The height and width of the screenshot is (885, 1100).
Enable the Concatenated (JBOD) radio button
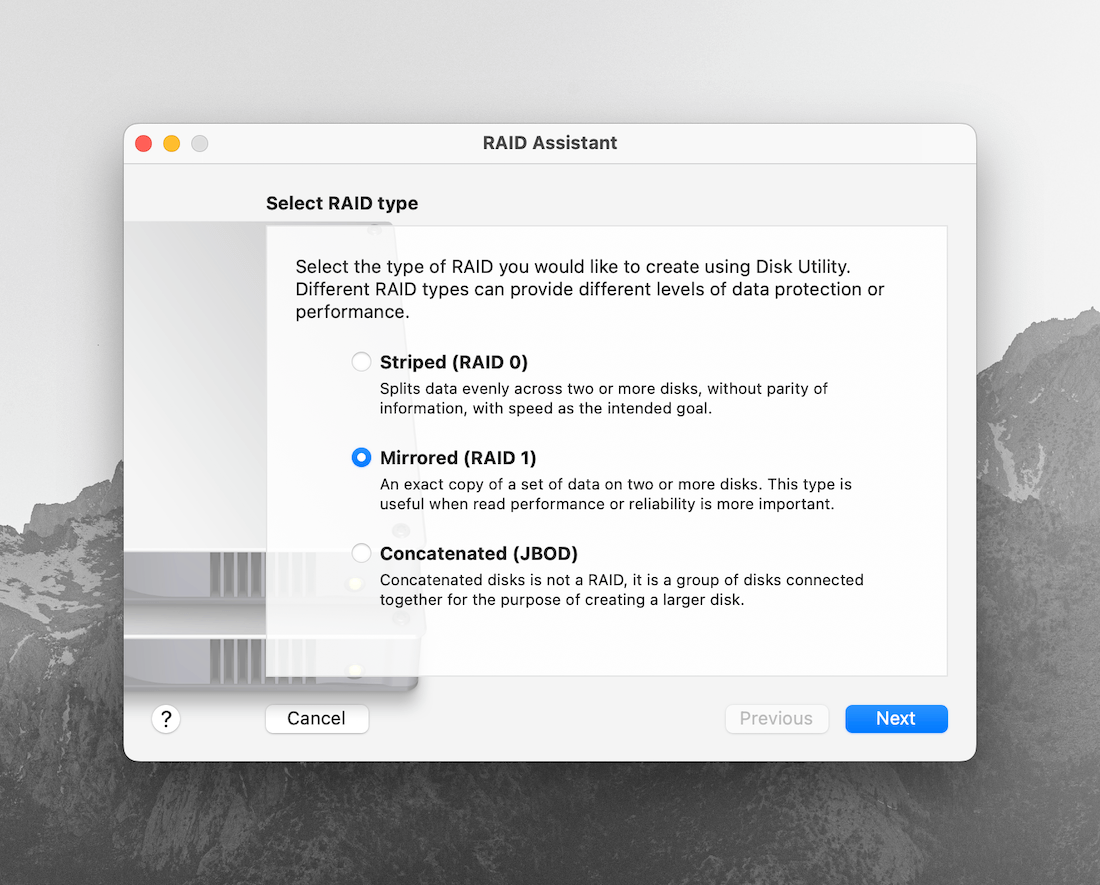pyautogui.click(x=361, y=553)
